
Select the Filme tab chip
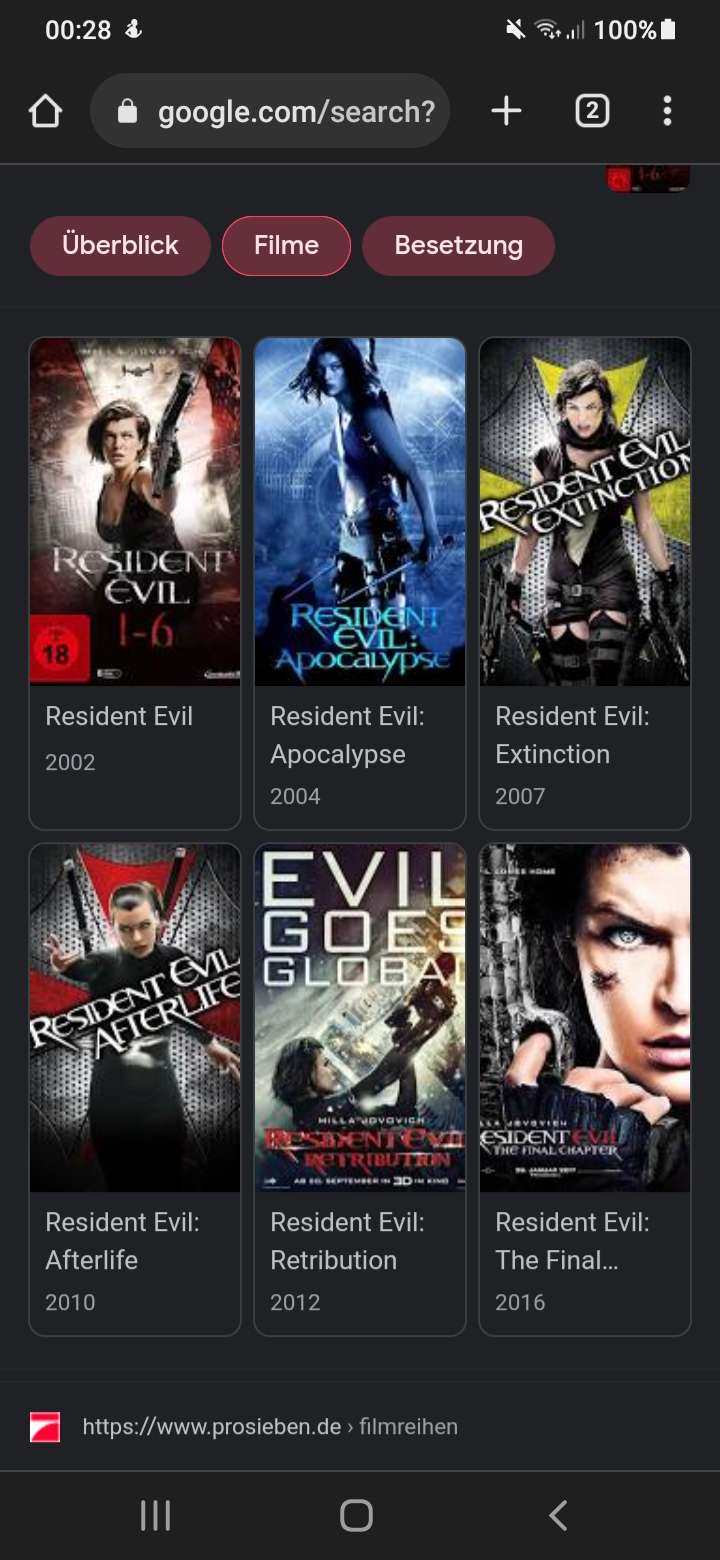point(286,245)
